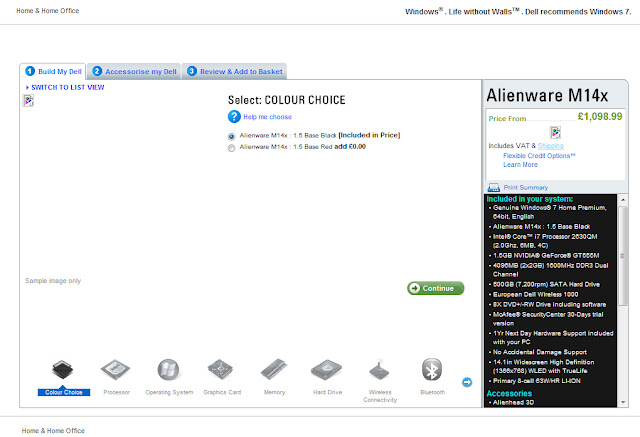
Task: Select the Colour Choice component icon
Action: [62, 370]
